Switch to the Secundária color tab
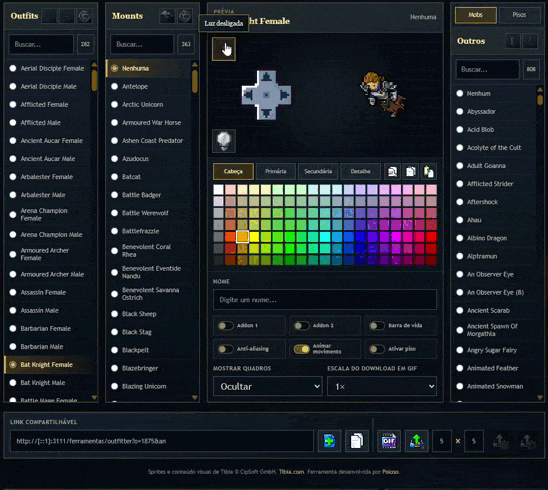 [x=318, y=171]
